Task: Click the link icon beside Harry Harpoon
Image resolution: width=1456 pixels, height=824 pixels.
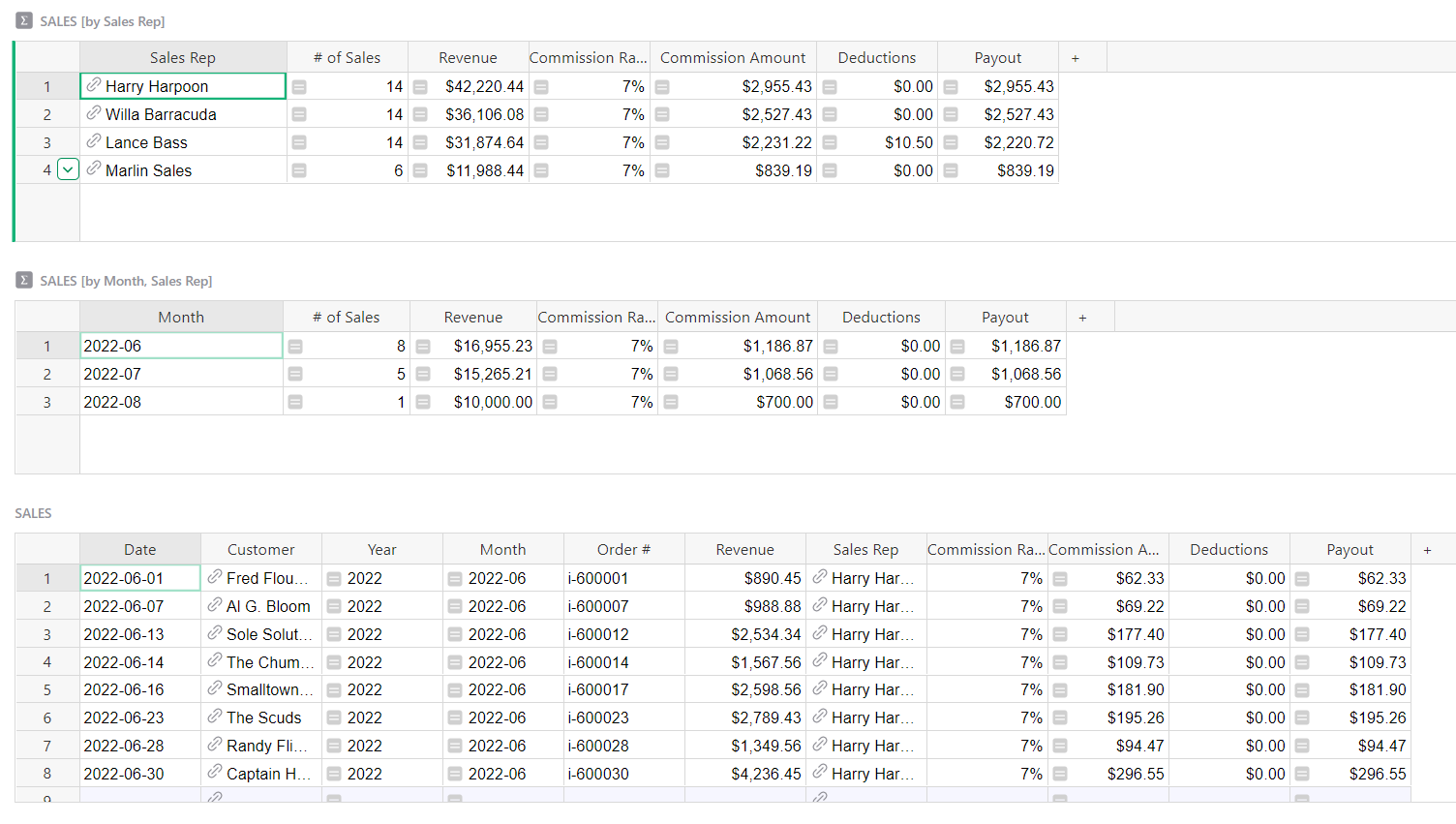Action: (x=92, y=85)
